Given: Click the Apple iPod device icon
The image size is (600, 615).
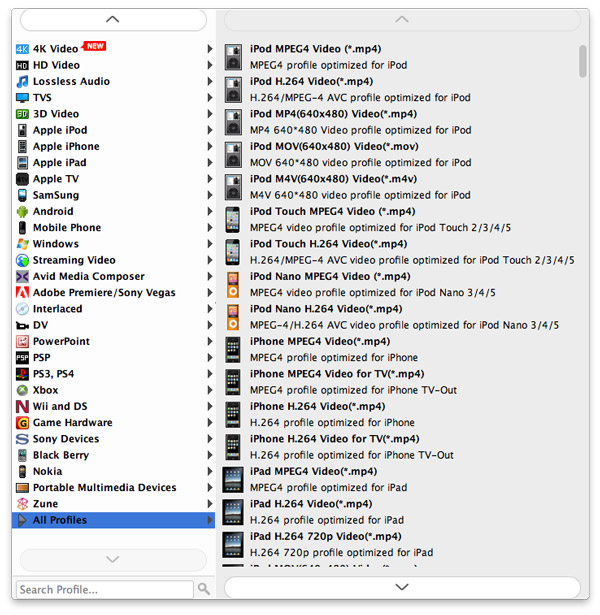Looking at the screenshot, I should pyautogui.click(x=22, y=130).
